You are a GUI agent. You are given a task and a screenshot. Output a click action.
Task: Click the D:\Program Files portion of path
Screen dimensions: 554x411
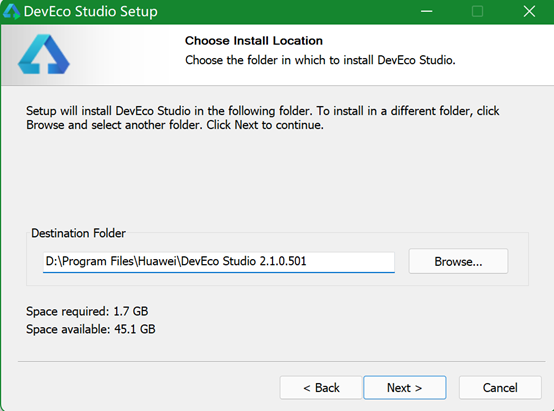[90, 262]
